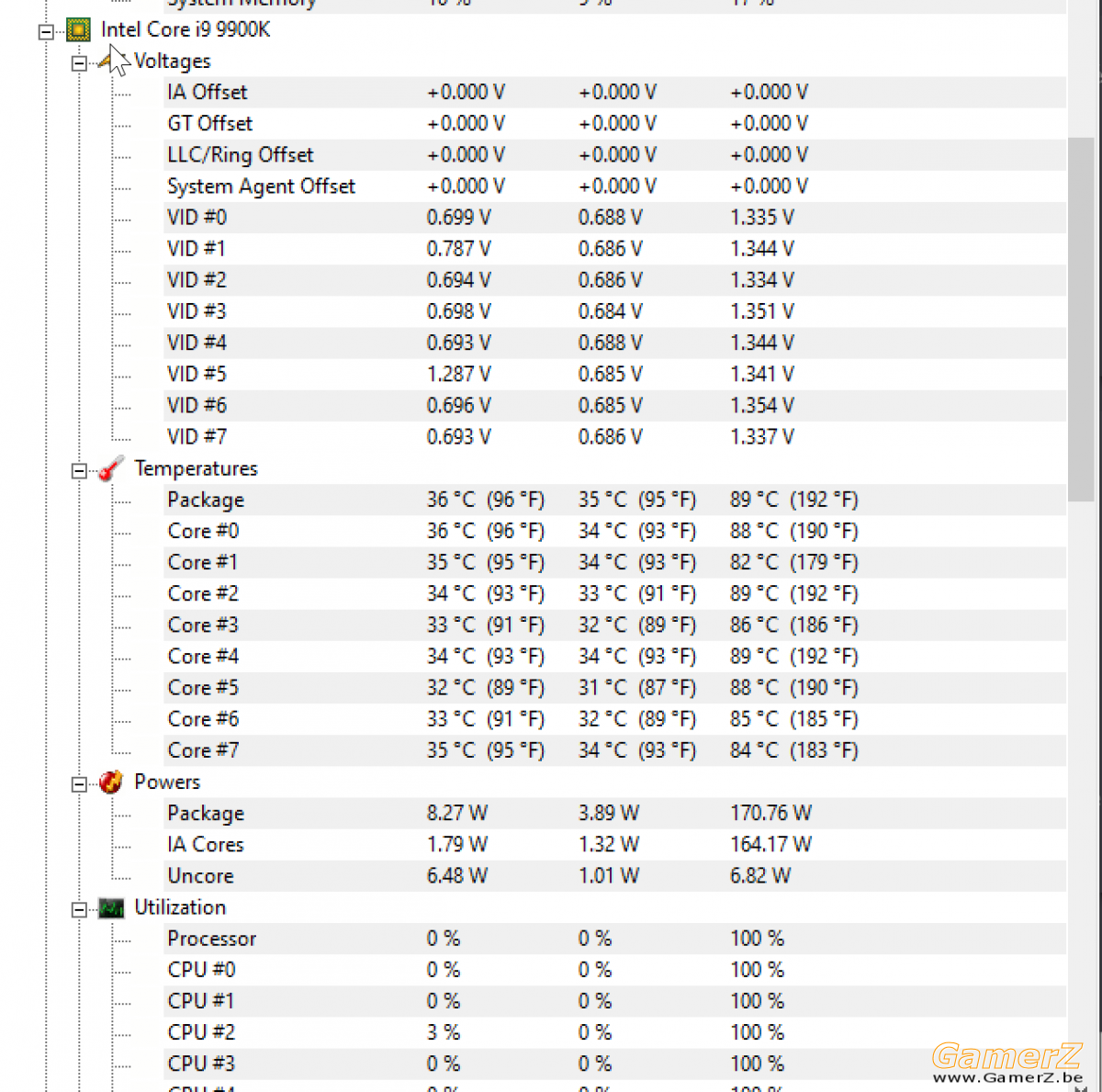Image resolution: width=1102 pixels, height=1092 pixels.
Task: Select the Processor utilization row
Action: click(613, 939)
